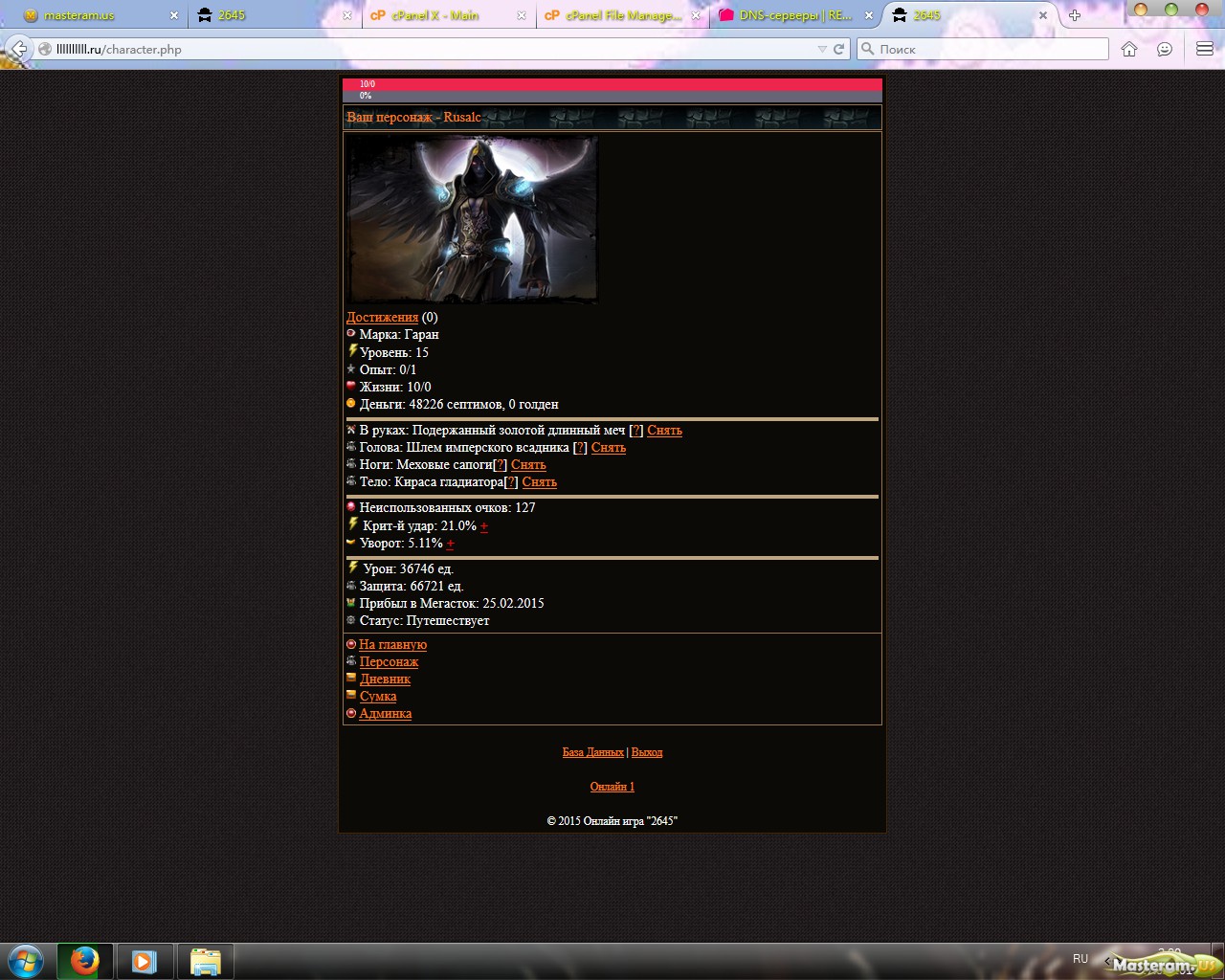This screenshot has height=980, width=1225.
Task: Open the Firefox hamburger menu
Action: point(1205,49)
